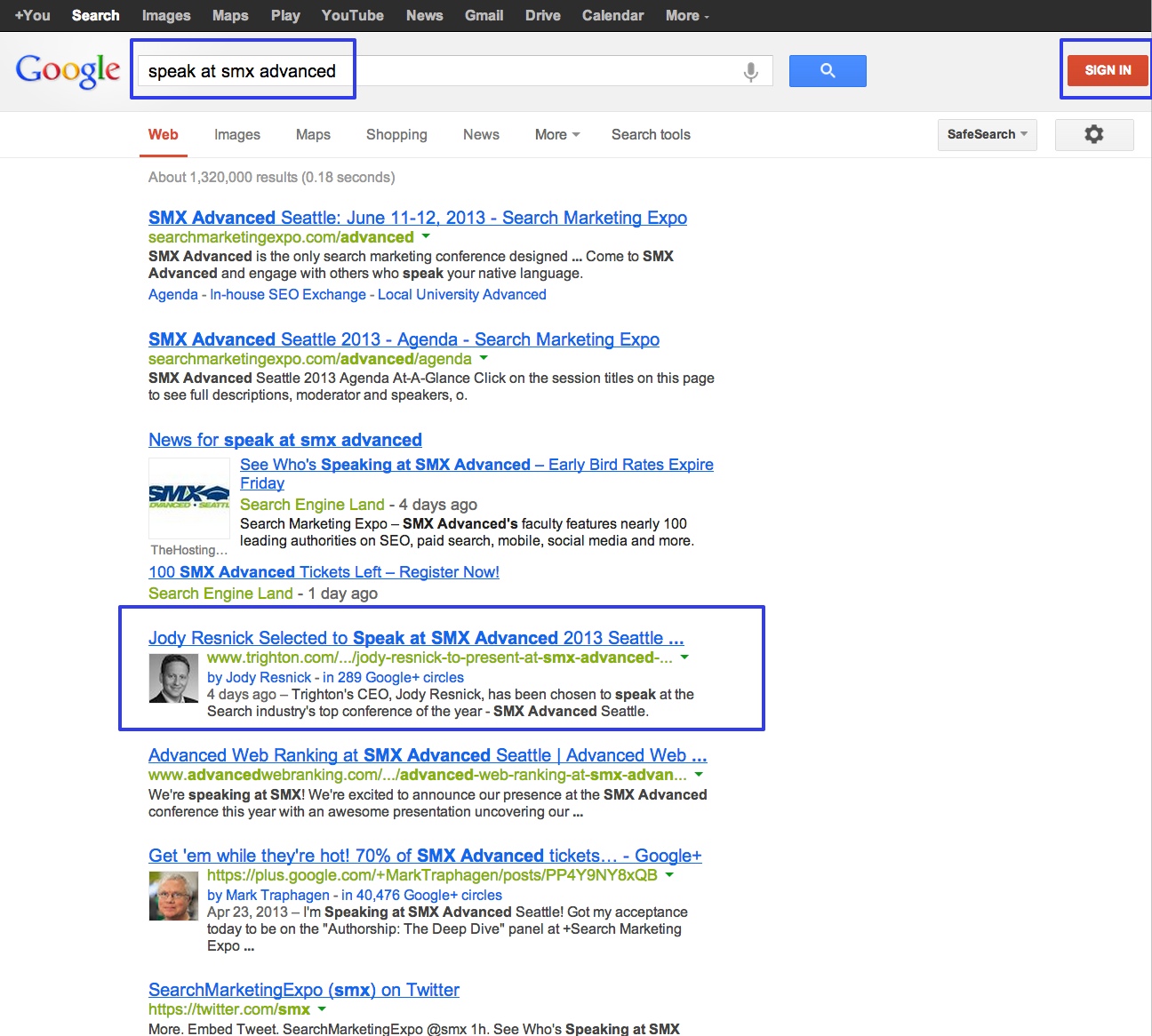Switch to News search tab
Image resolution: width=1152 pixels, height=1036 pixels.
(x=481, y=134)
